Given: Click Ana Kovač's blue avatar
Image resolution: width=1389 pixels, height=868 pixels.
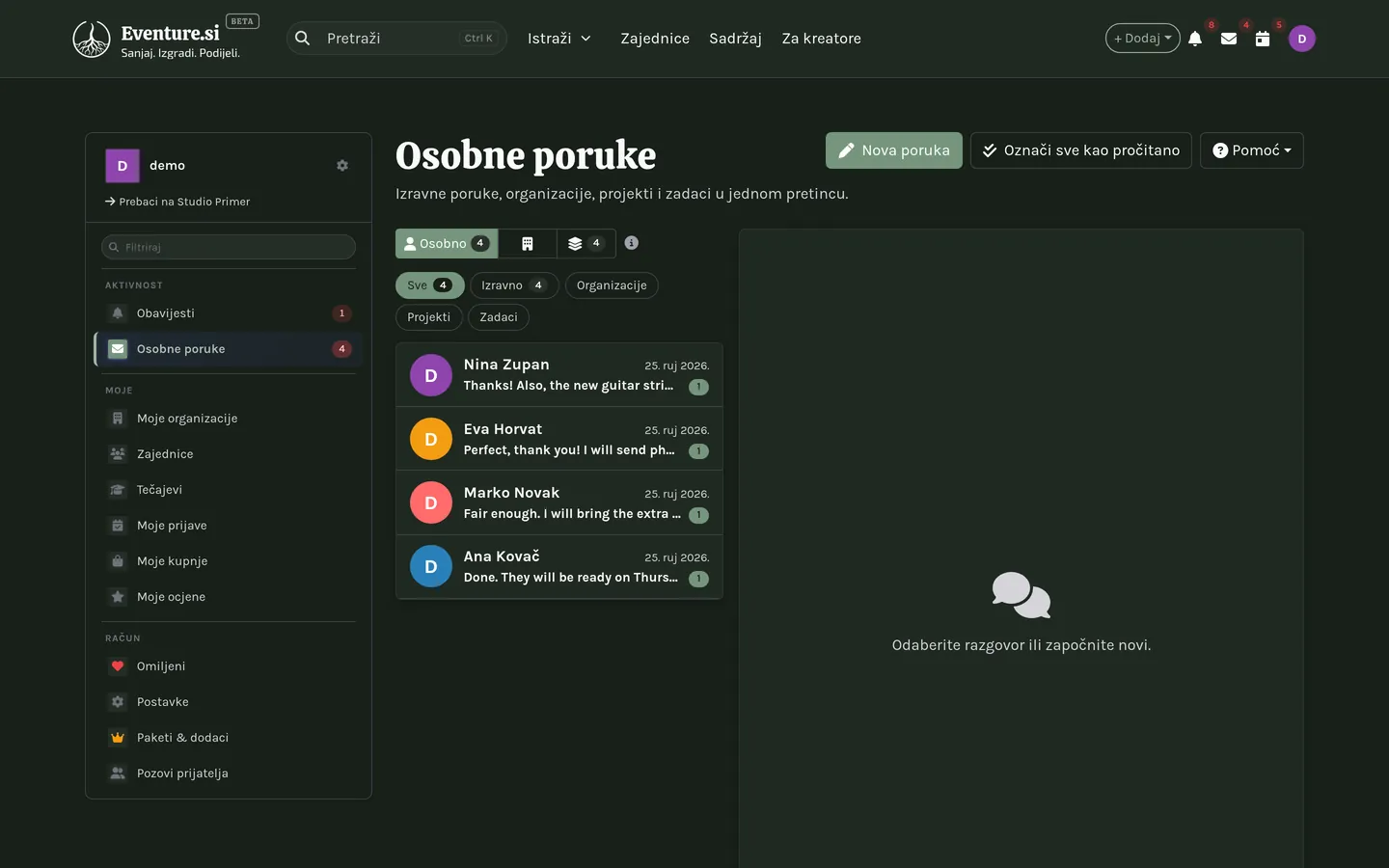Looking at the screenshot, I should (x=431, y=566).
